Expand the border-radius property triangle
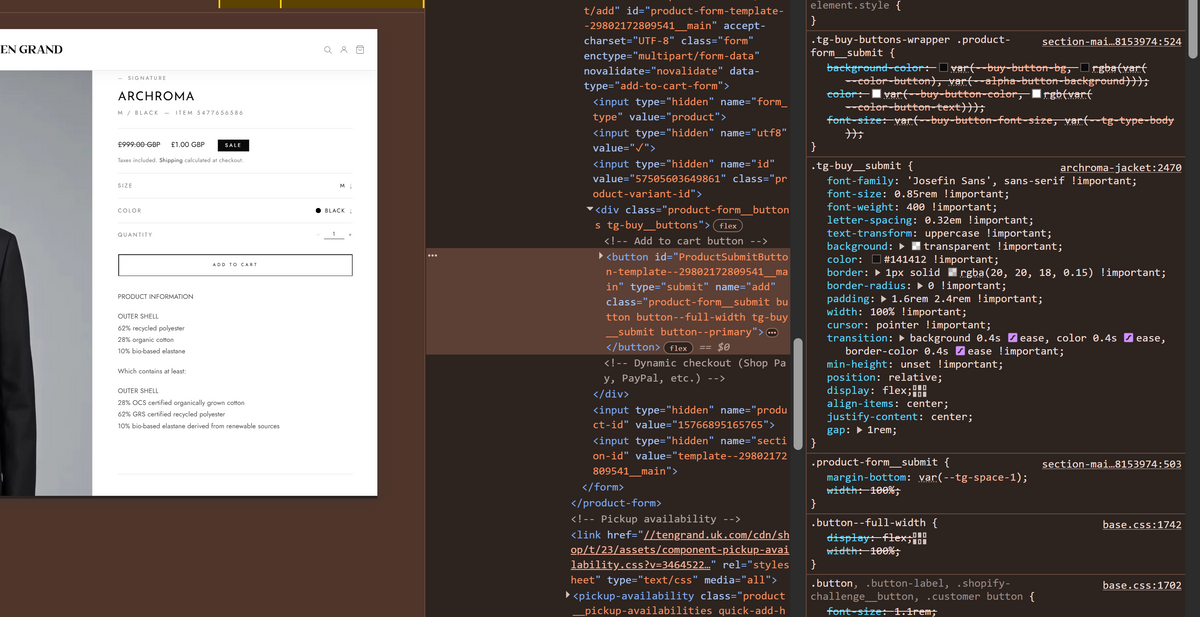1200x617 pixels. point(918,285)
